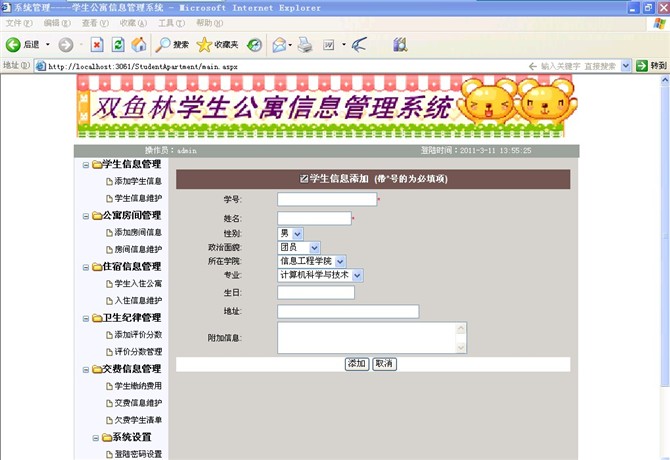Click the 添加 submit button
This screenshot has width=670, height=460.
(x=356, y=363)
